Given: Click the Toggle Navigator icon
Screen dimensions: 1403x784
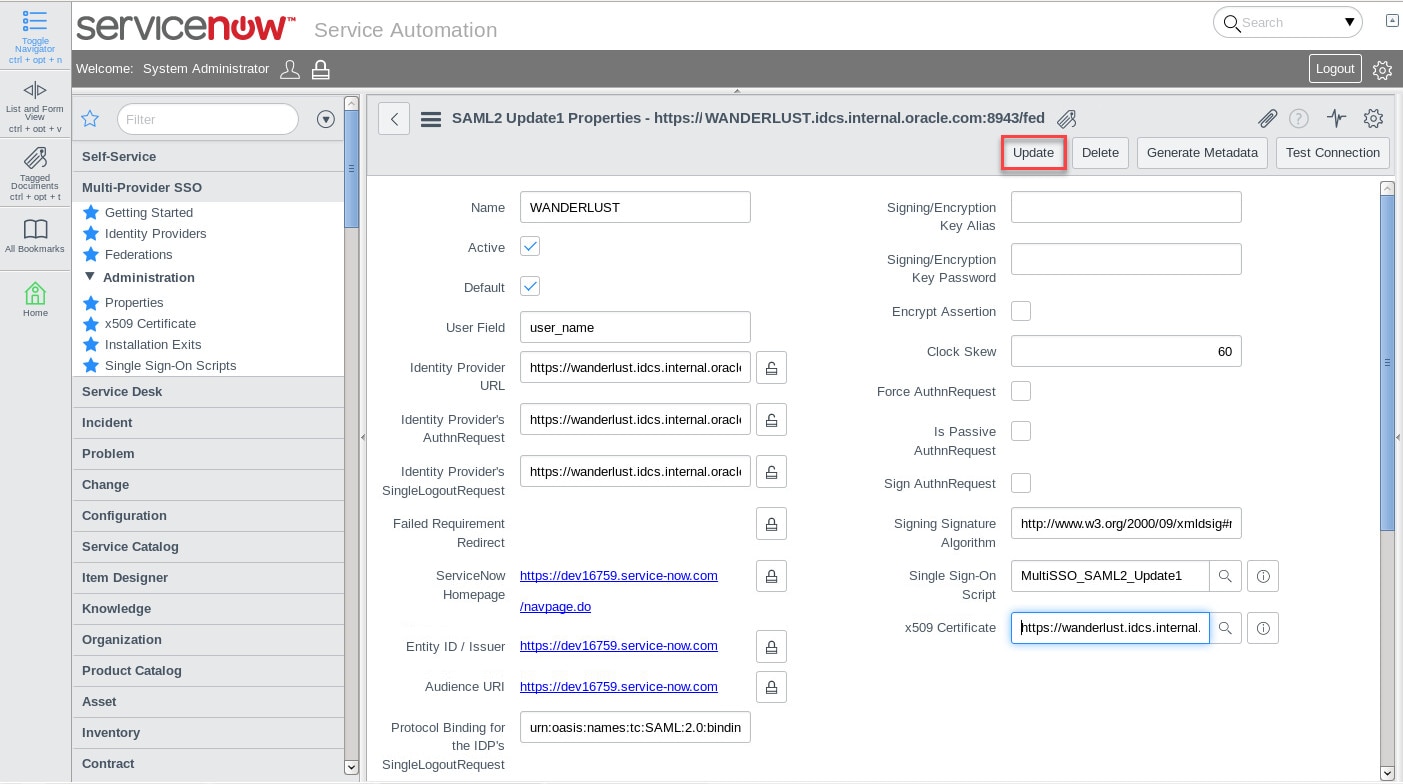Looking at the screenshot, I should point(35,21).
